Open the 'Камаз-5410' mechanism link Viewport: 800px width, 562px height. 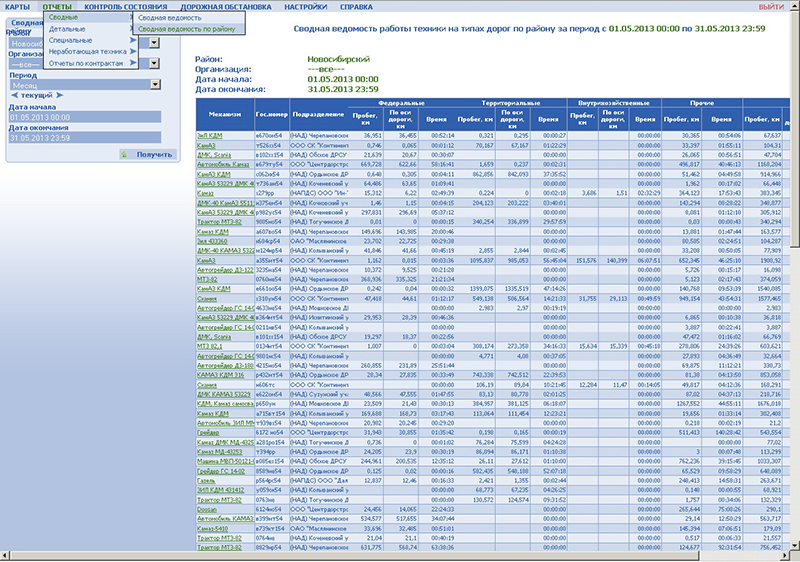(212, 528)
